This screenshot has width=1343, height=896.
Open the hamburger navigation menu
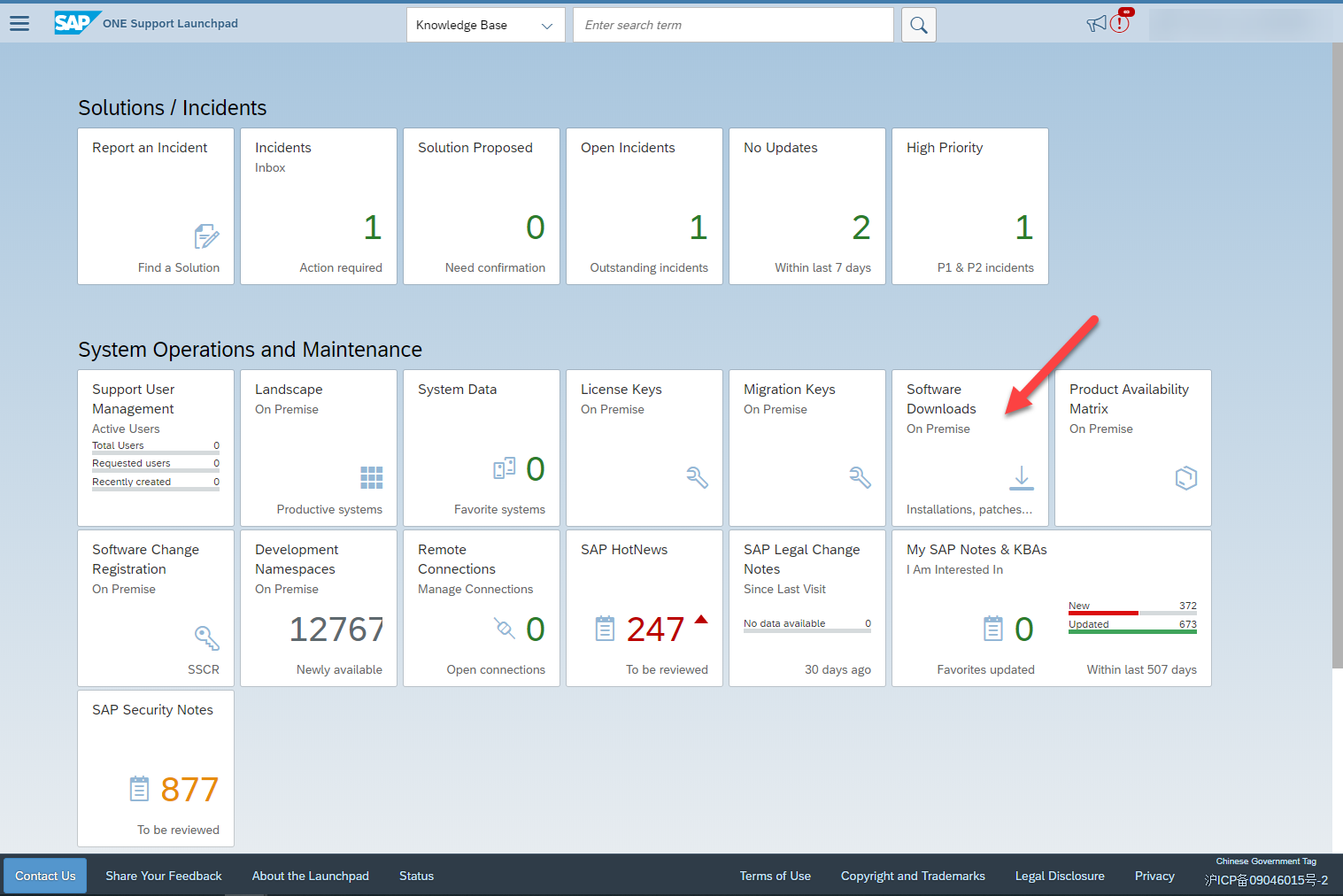click(19, 24)
